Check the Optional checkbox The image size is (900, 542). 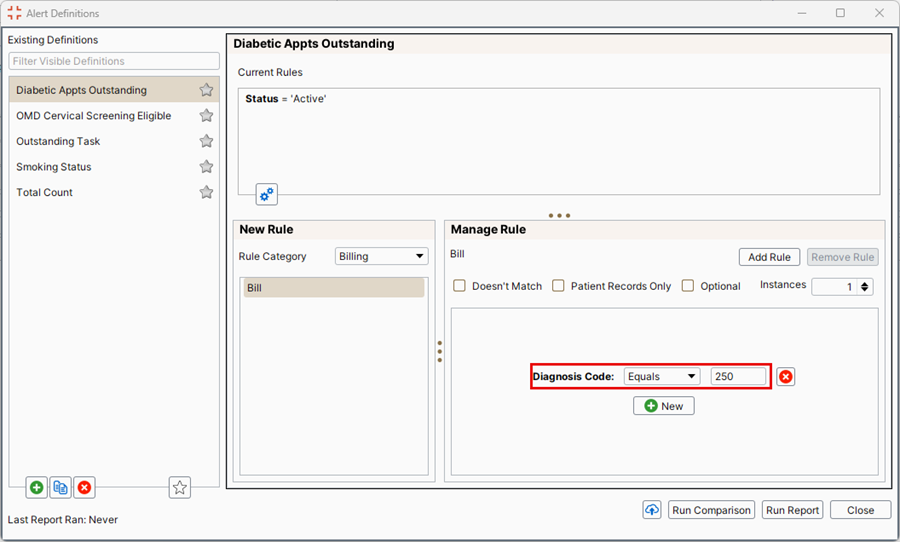(x=688, y=286)
